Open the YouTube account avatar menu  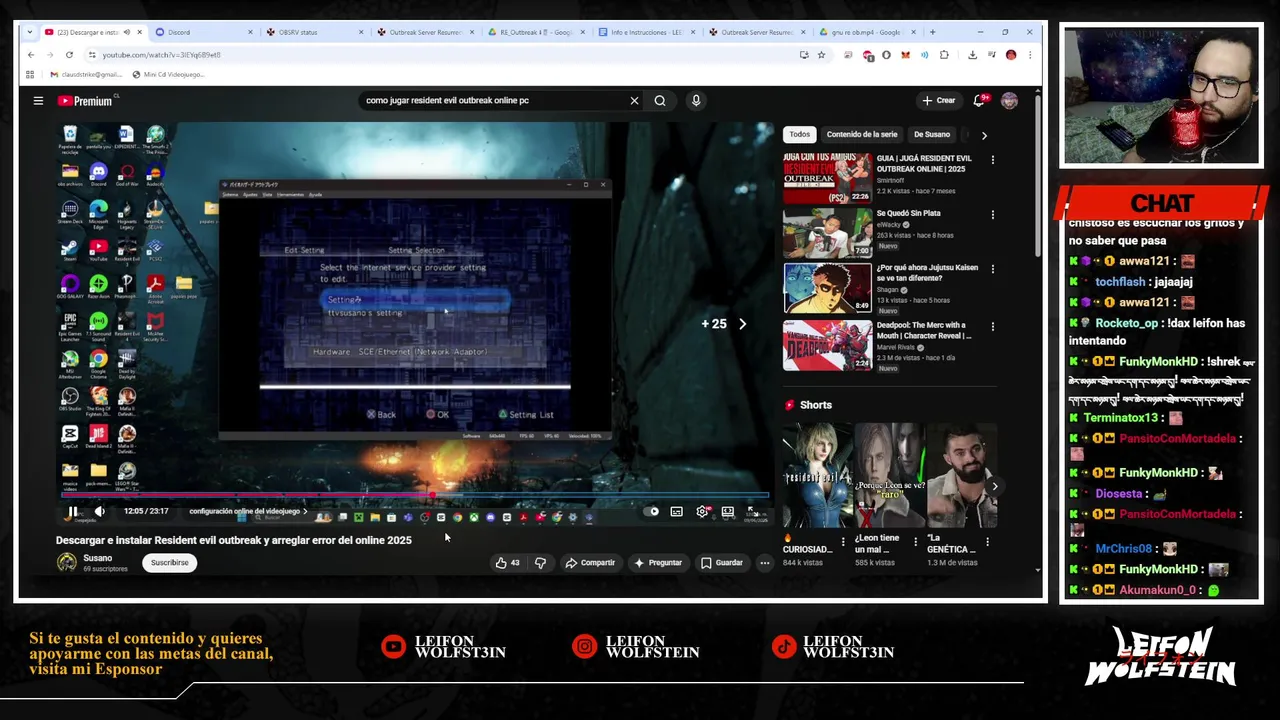coord(1010,101)
